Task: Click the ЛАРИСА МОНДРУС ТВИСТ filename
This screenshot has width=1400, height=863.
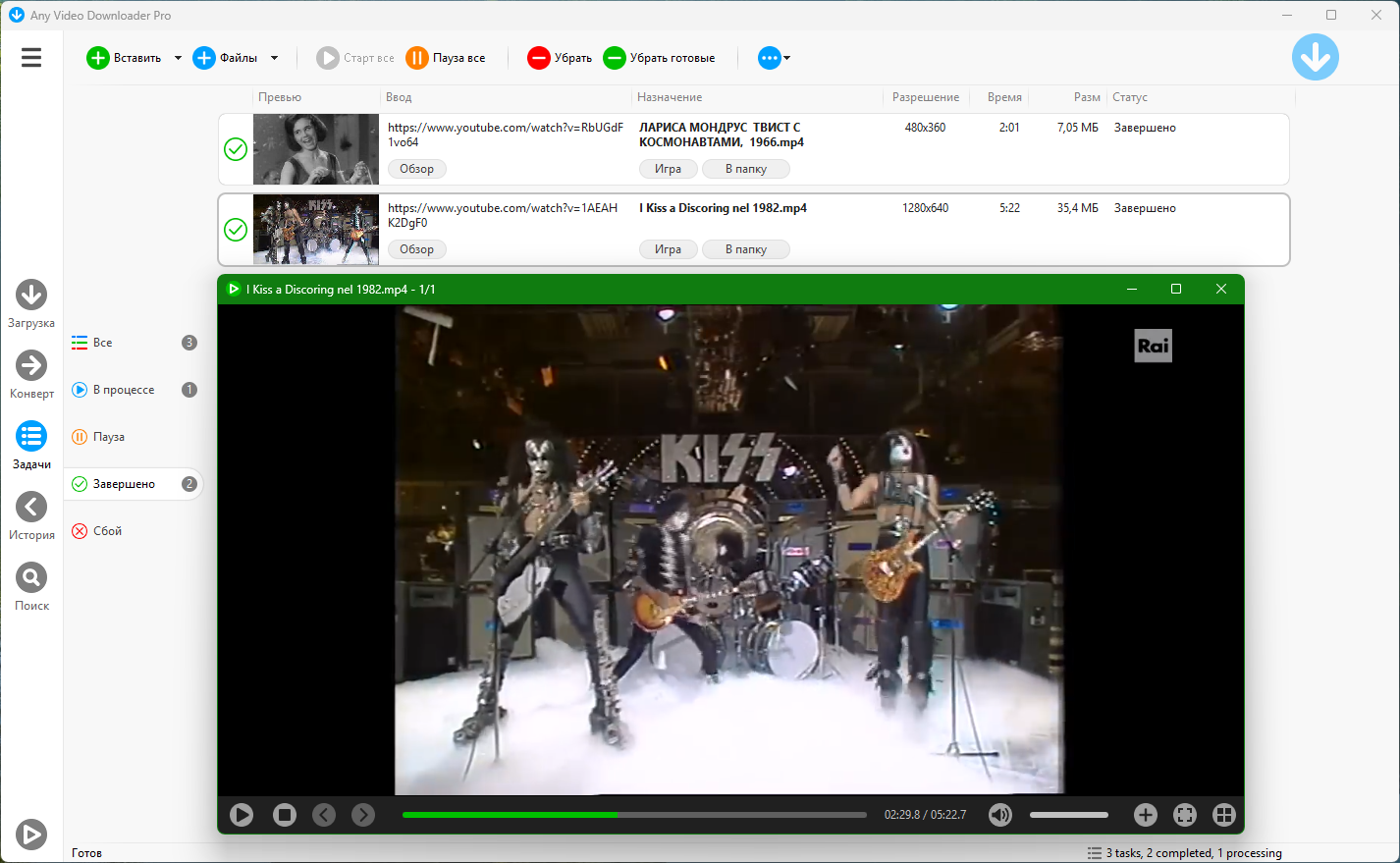Action: [722, 135]
